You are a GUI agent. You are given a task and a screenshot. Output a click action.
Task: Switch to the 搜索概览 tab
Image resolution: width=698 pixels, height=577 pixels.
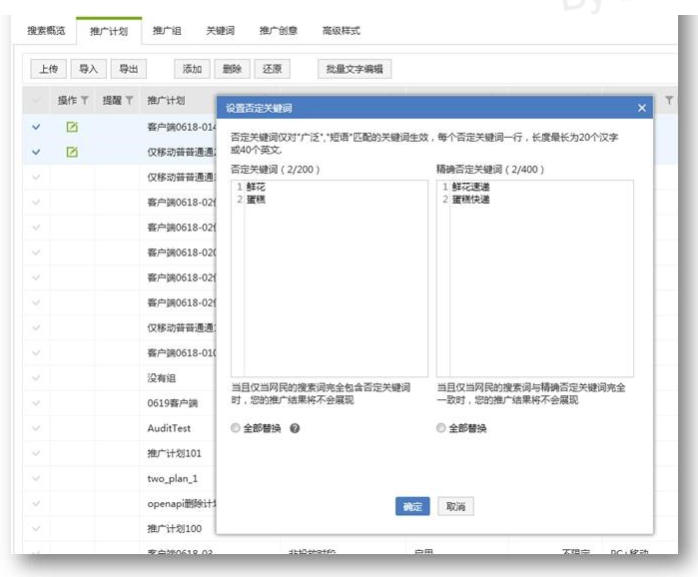(x=46, y=31)
